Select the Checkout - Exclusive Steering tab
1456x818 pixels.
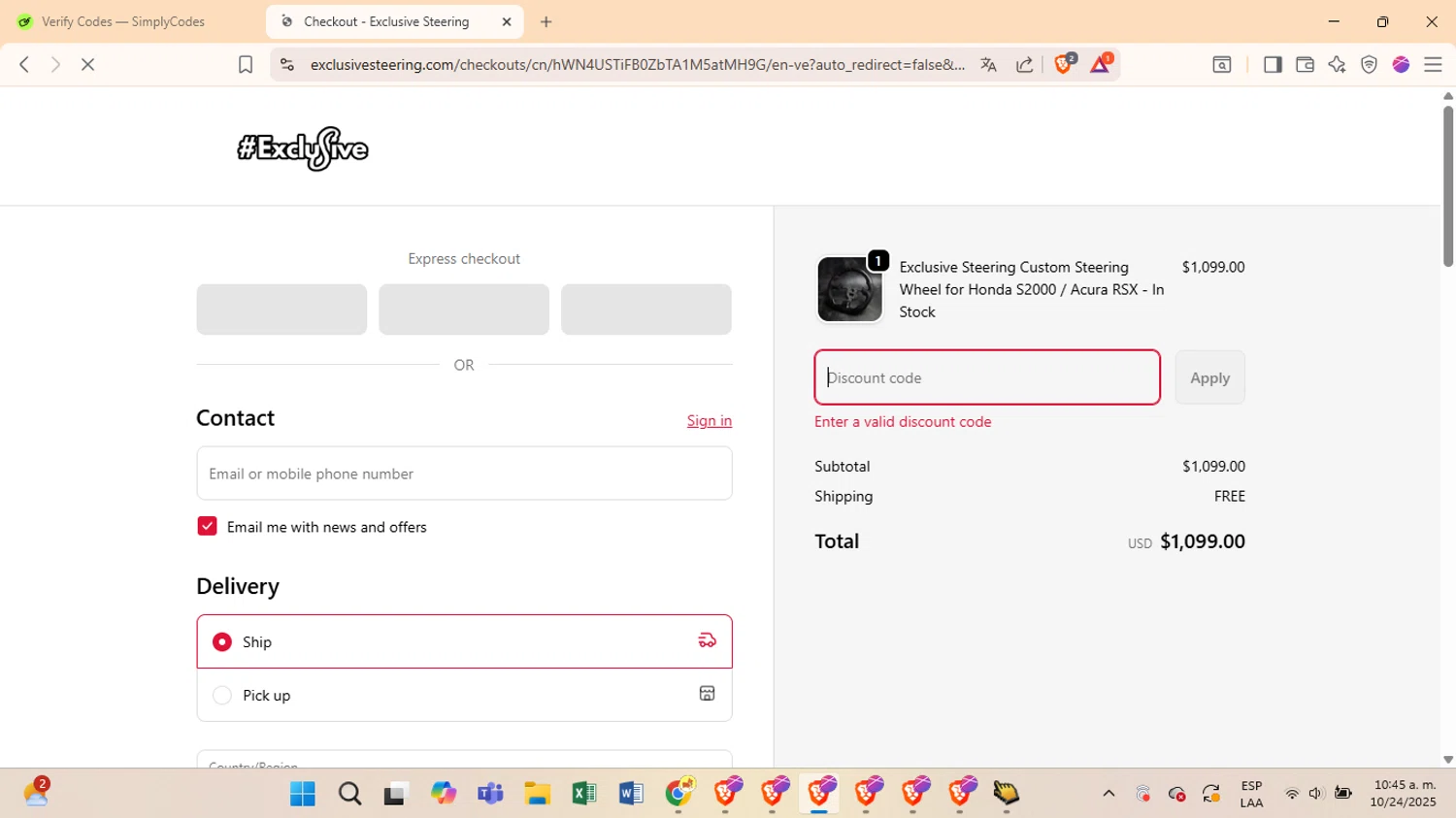(x=386, y=21)
